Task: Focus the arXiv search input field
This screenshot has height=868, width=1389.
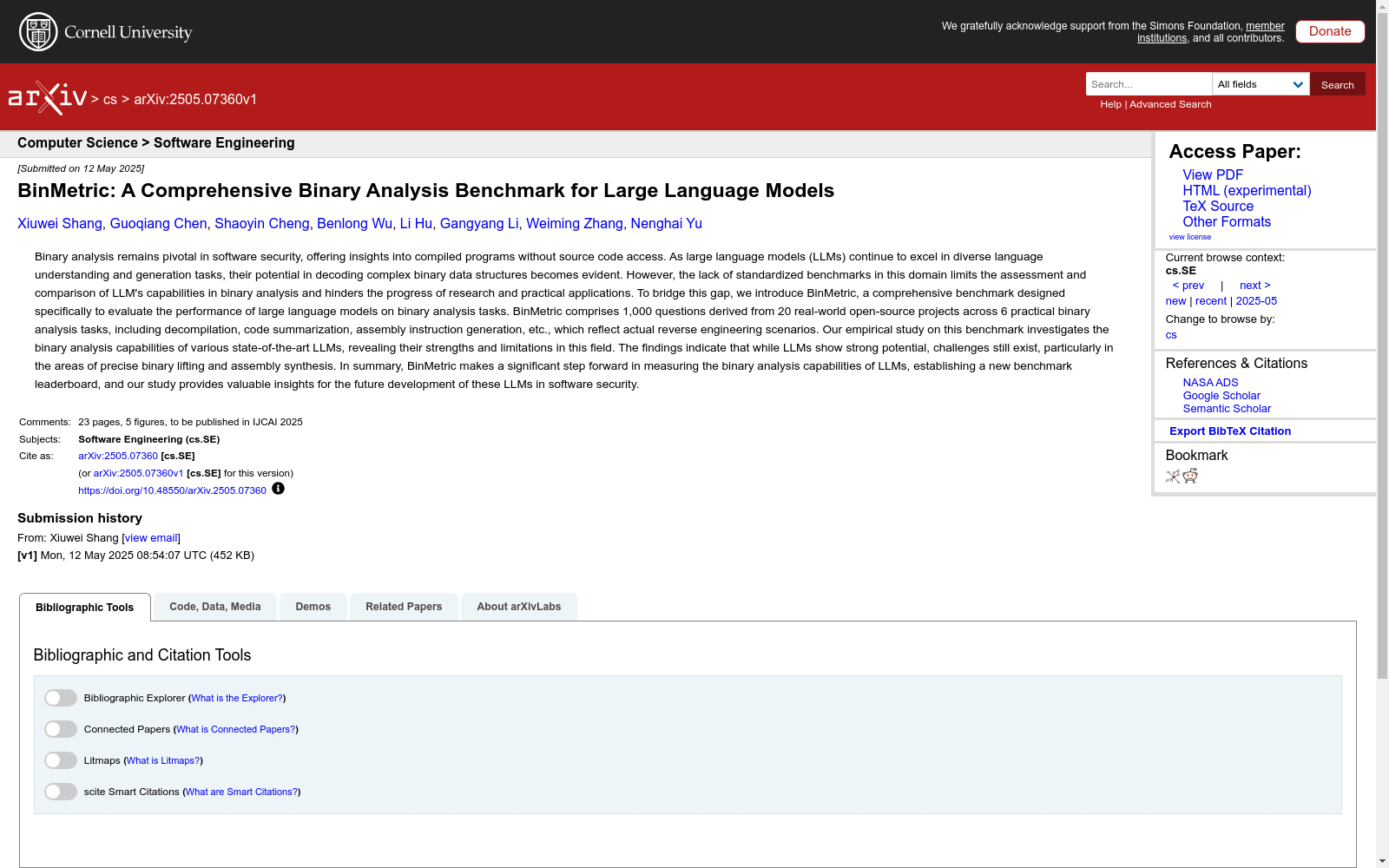Action: [x=1149, y=84]
